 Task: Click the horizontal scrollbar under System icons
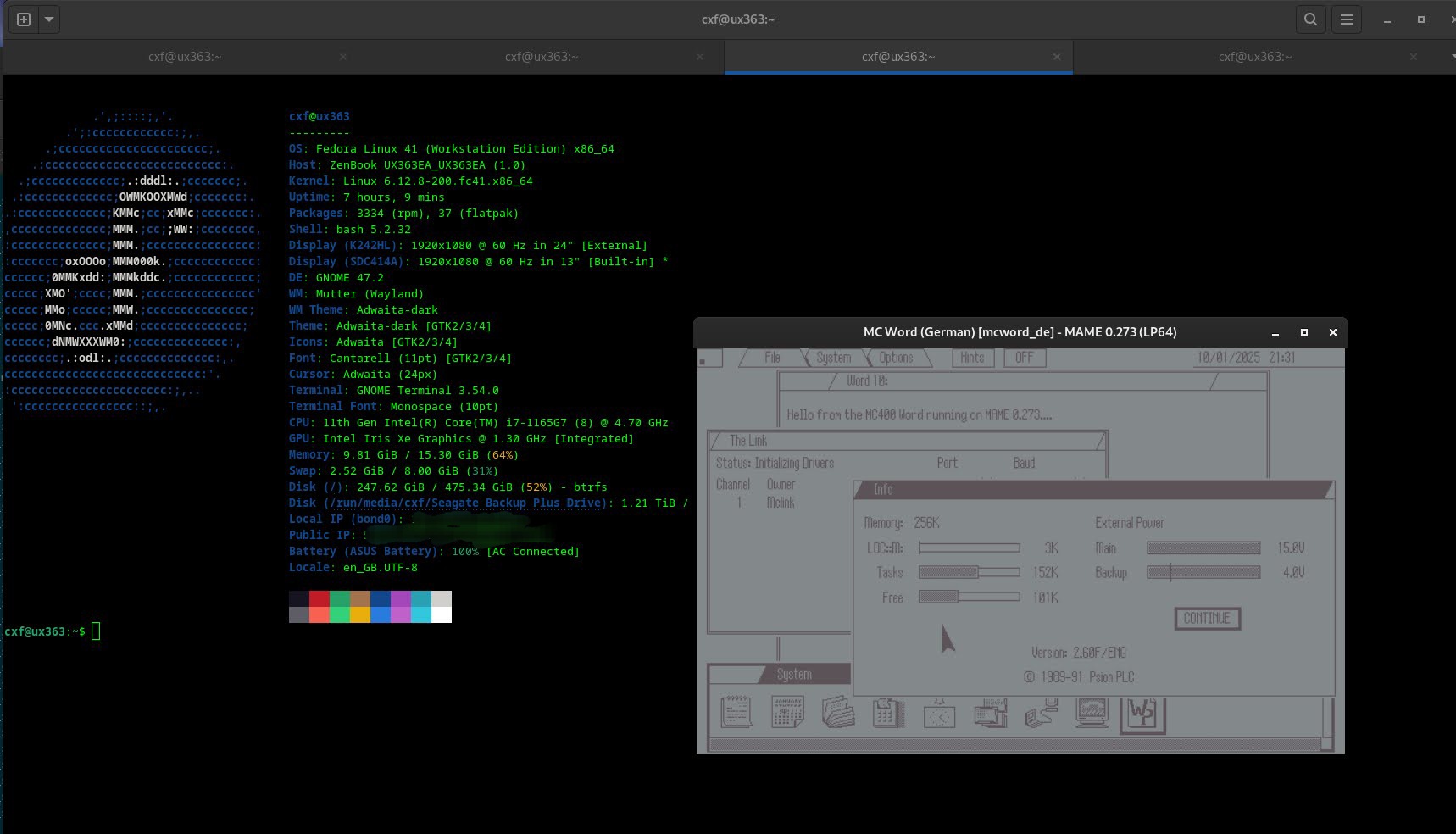click(x=1014, y=745)
